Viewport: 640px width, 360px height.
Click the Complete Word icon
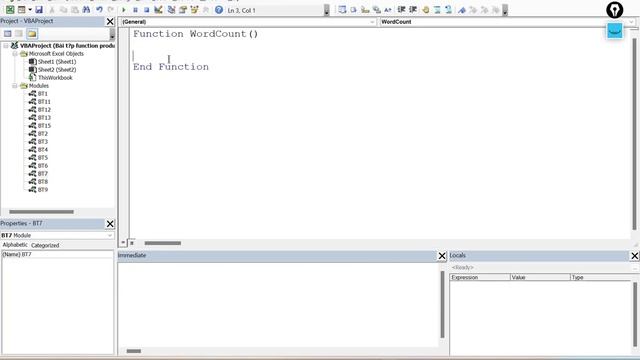coord(388,10)
